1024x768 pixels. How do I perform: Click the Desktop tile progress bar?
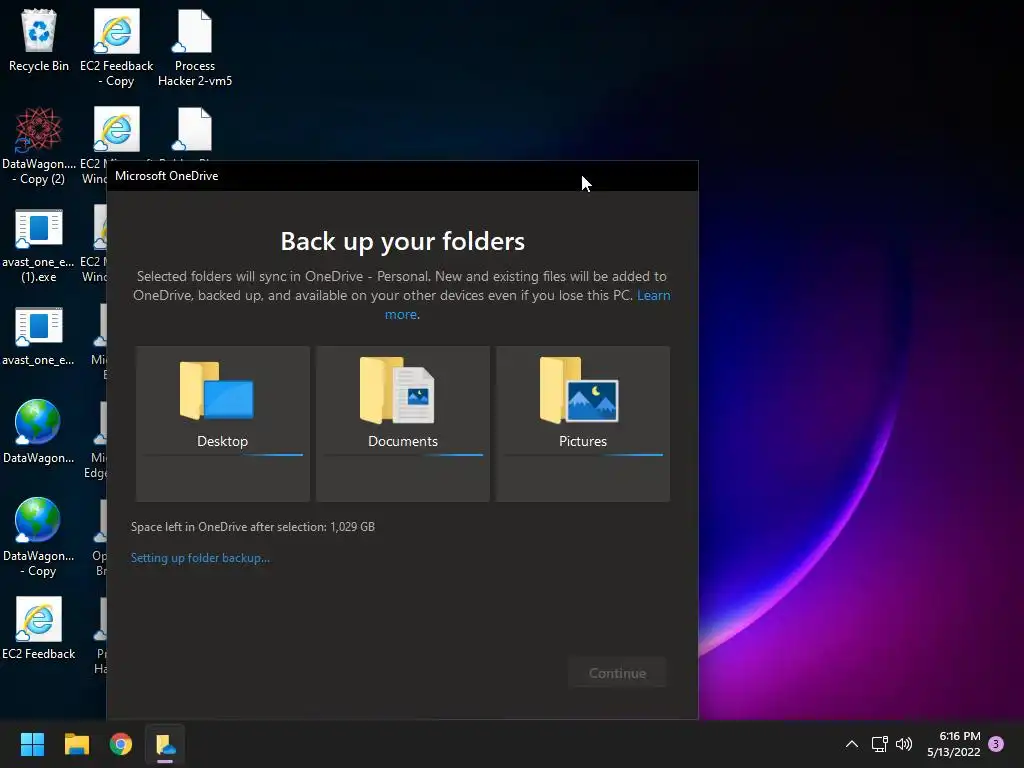pos(223,455)
